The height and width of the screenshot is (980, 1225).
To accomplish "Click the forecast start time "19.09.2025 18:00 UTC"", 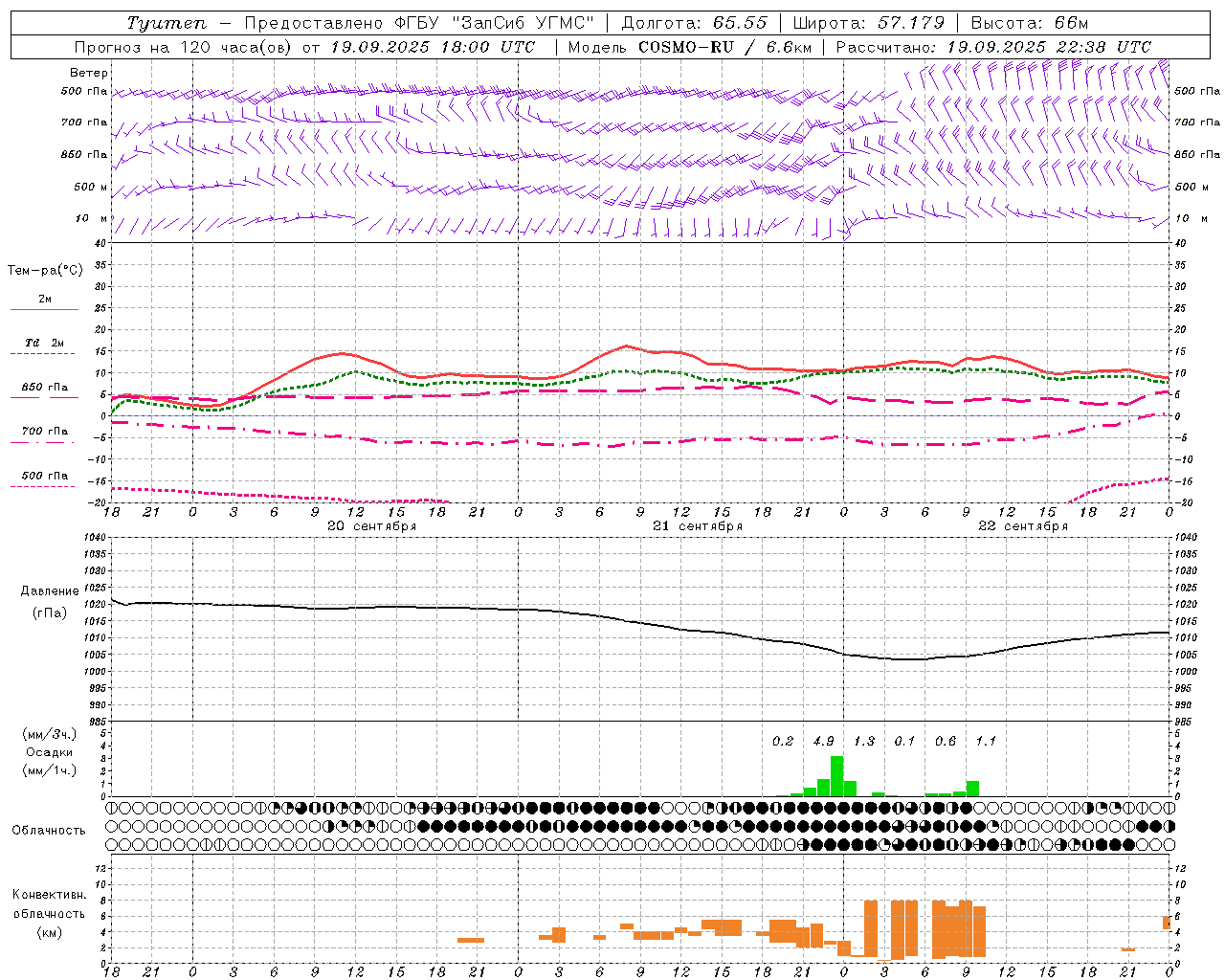I will 432,47.
